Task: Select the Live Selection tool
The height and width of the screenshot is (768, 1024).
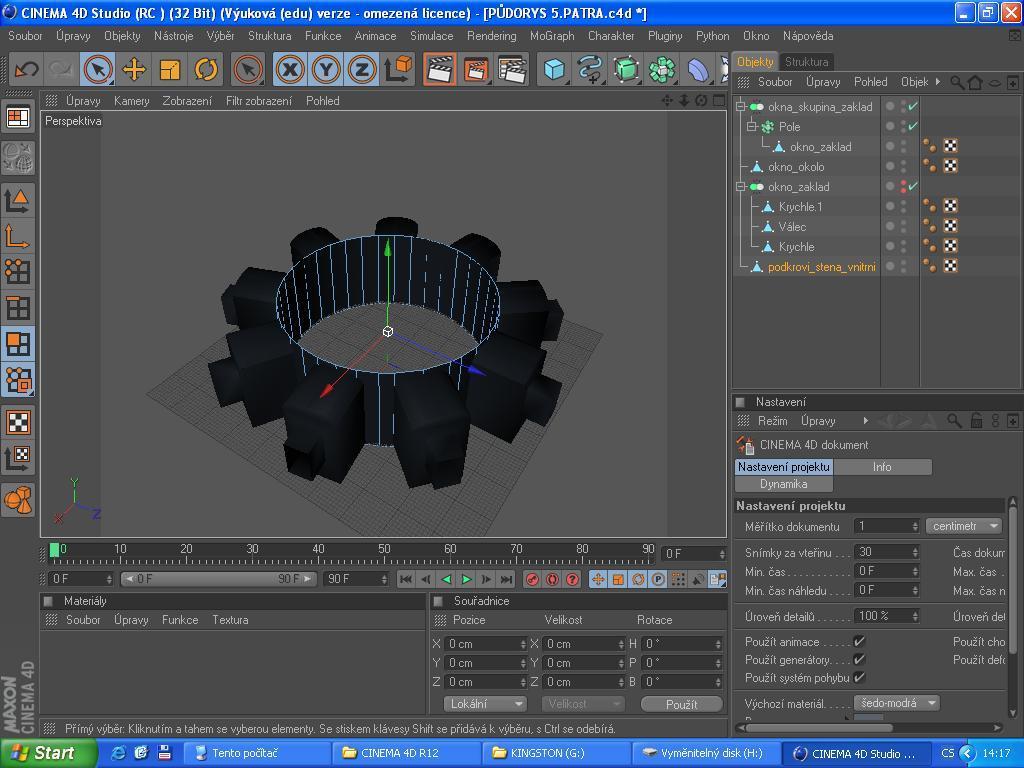Action: pyautogui.click(x=98, y=69)
